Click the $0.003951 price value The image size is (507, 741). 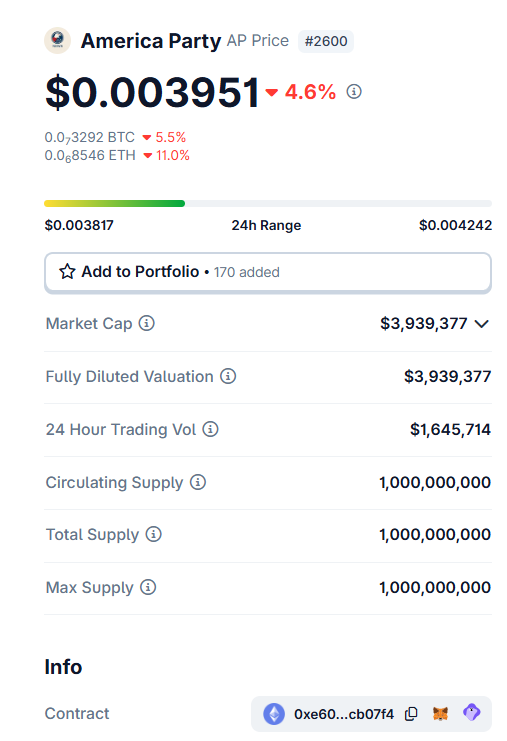tap(152, 92)
